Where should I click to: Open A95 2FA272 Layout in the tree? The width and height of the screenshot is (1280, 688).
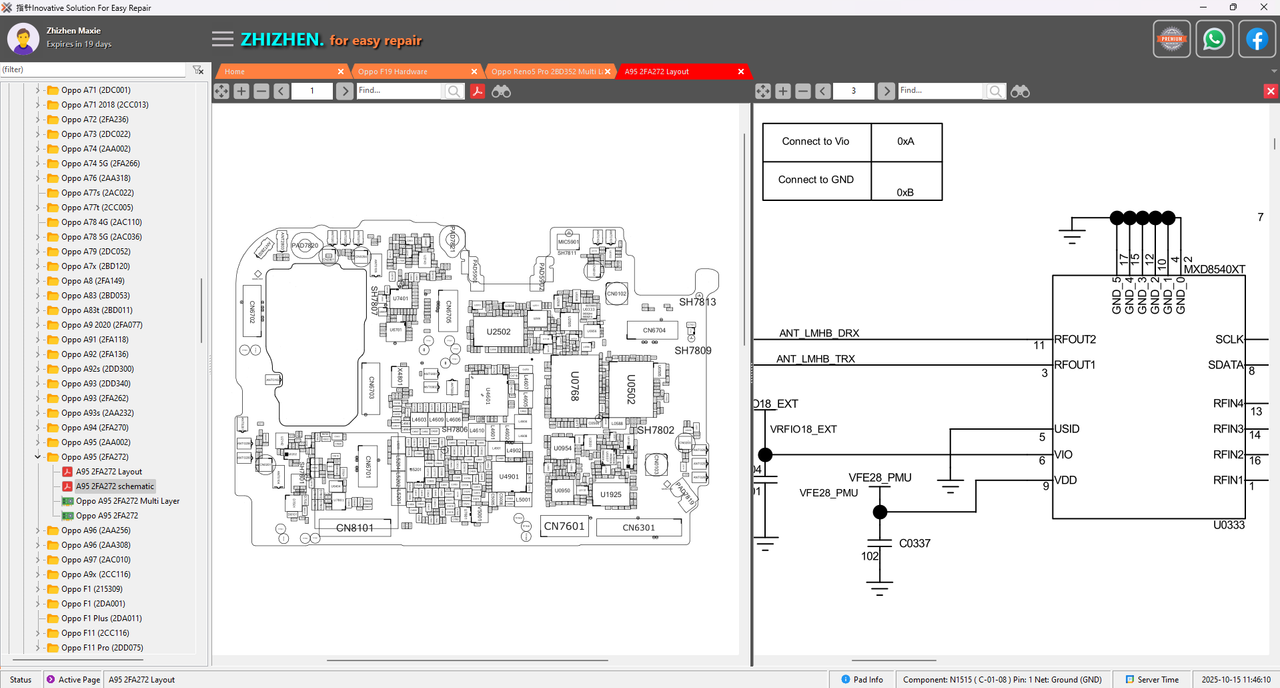pos(109,472)
